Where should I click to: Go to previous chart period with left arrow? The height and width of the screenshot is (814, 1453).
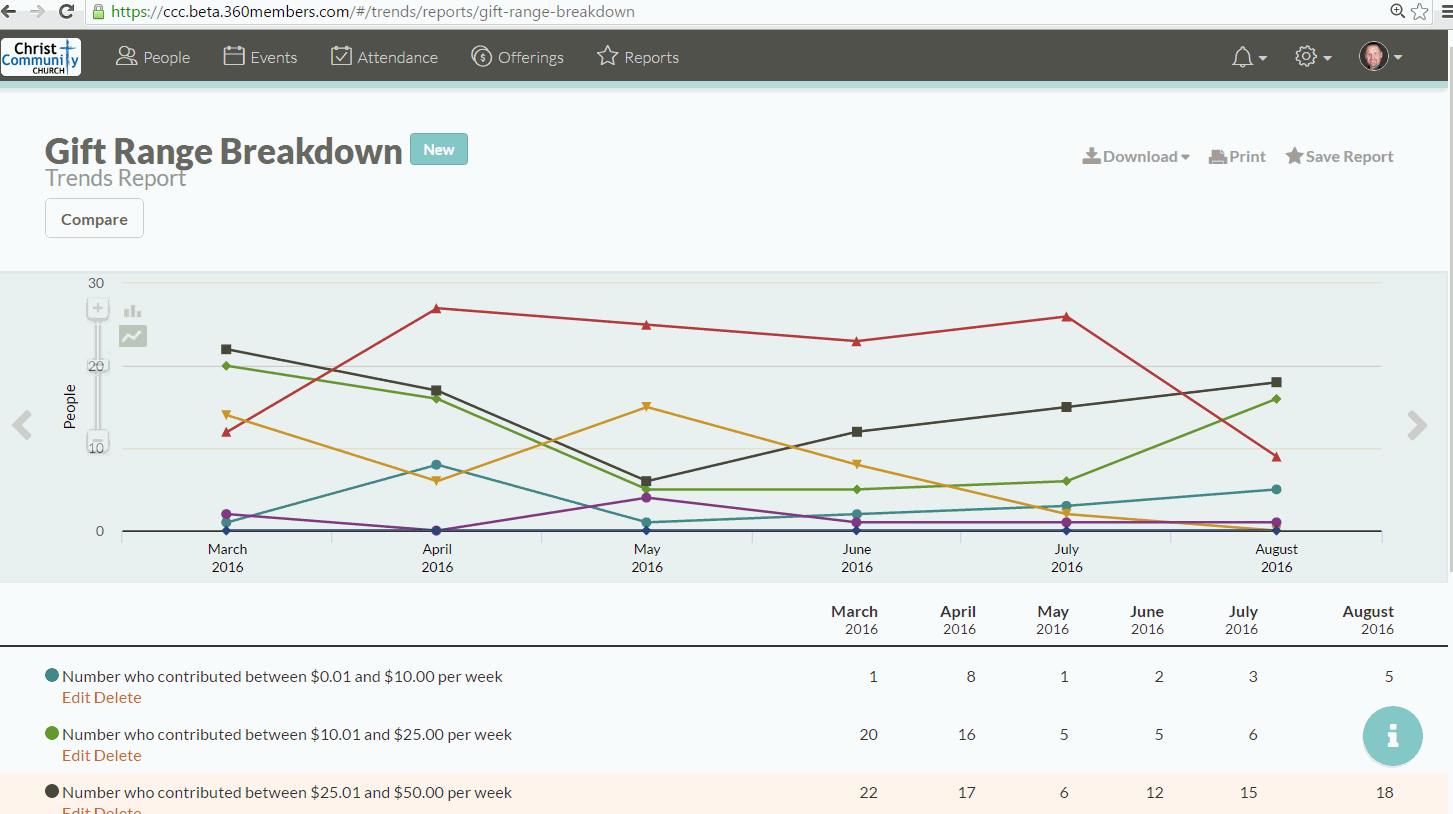coord(22,425)
